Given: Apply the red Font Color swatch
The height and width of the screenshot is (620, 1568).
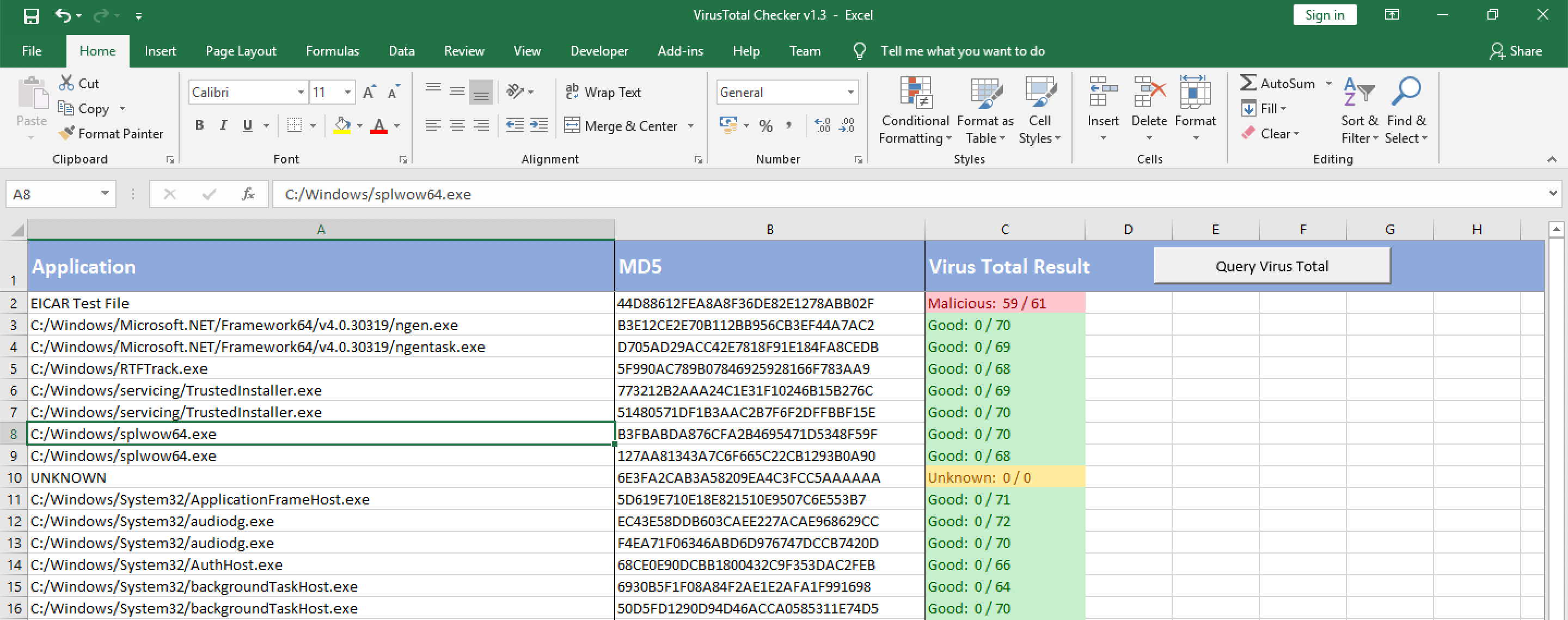Looking at the screenshot, I should pyautogui.click(x=378, y=125).
